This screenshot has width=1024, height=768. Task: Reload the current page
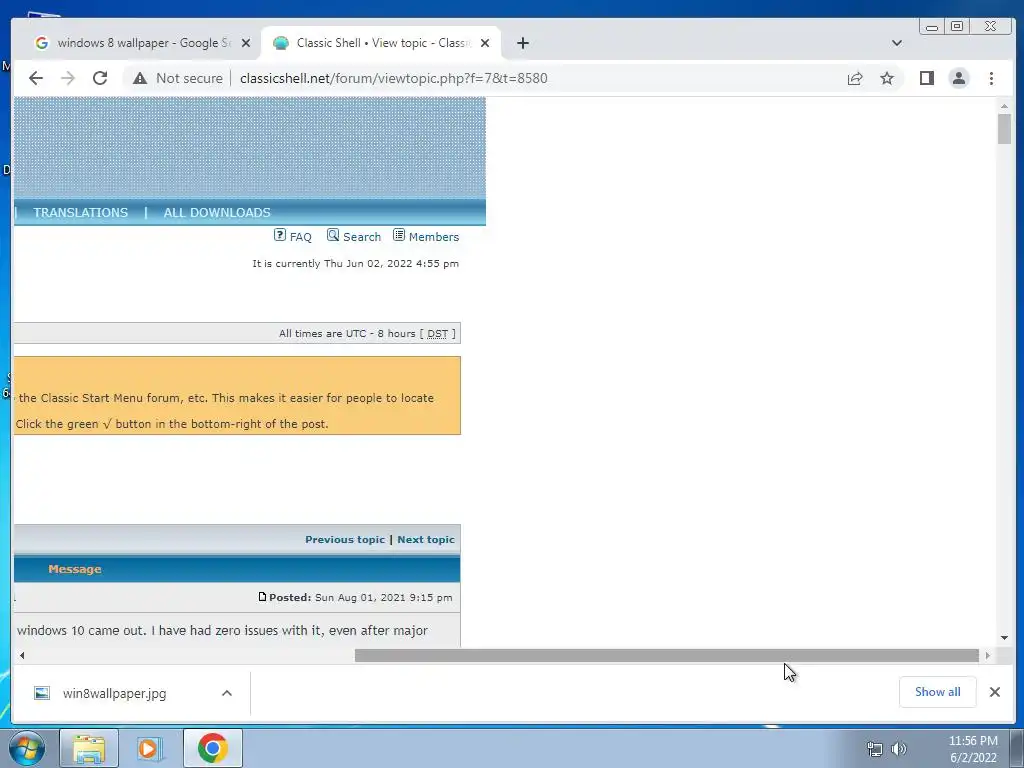click(100, 78)
